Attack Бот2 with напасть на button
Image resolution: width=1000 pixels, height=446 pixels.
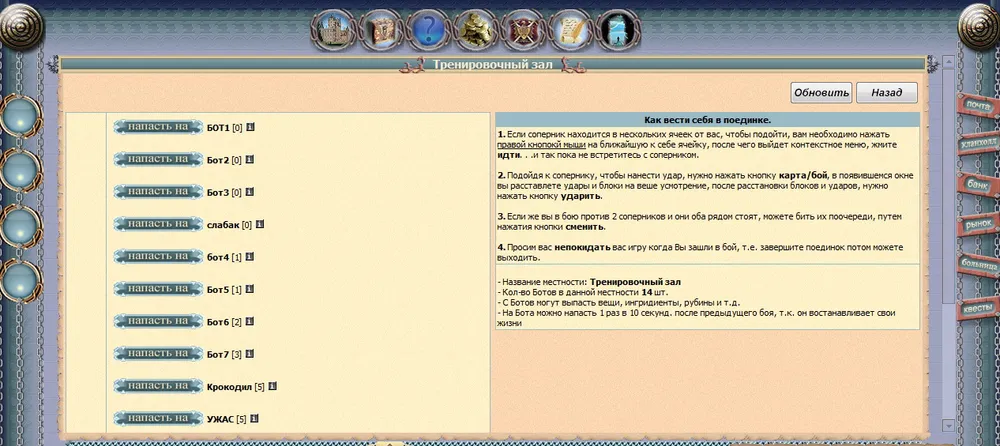click(x=158, y=160)
